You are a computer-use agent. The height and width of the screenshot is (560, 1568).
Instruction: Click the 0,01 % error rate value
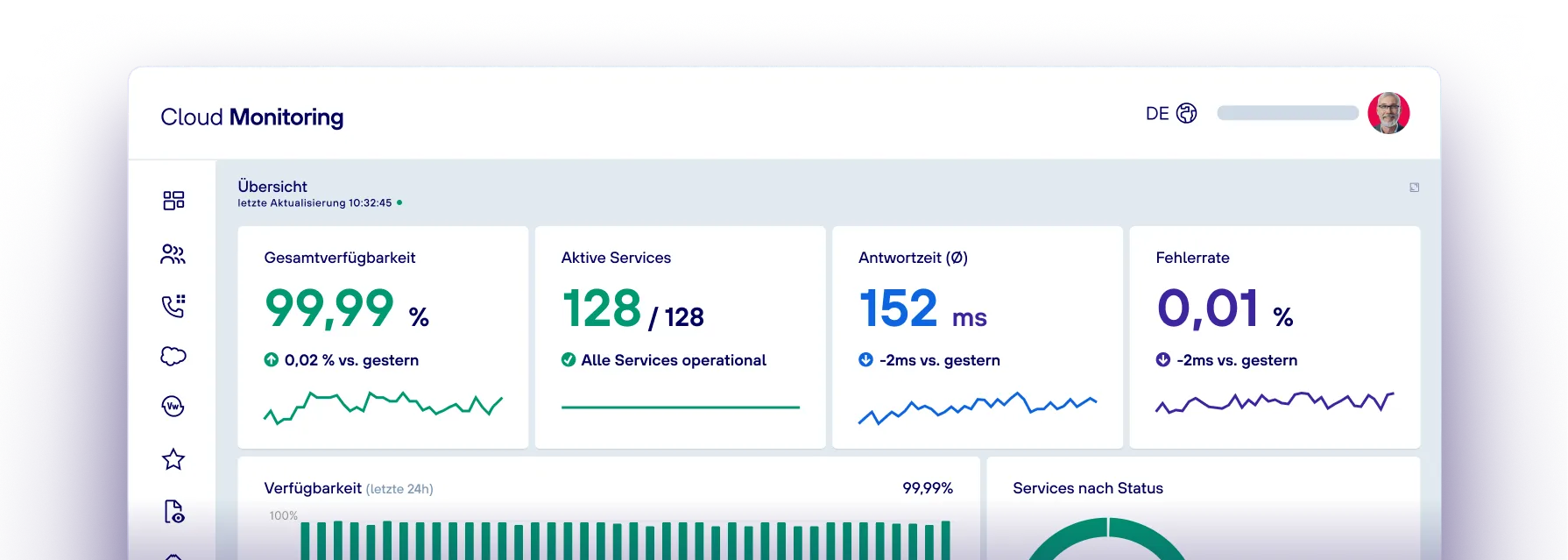(1225, 308)
